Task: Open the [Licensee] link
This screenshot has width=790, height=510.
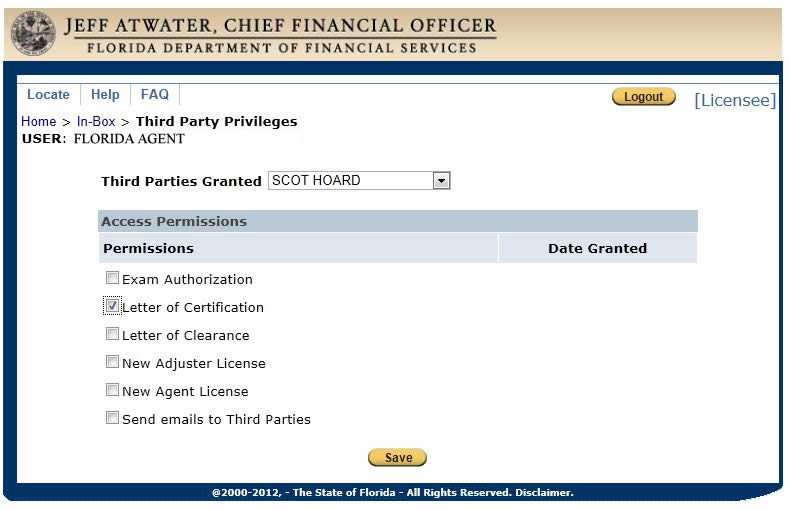Action: click(735, 100)
